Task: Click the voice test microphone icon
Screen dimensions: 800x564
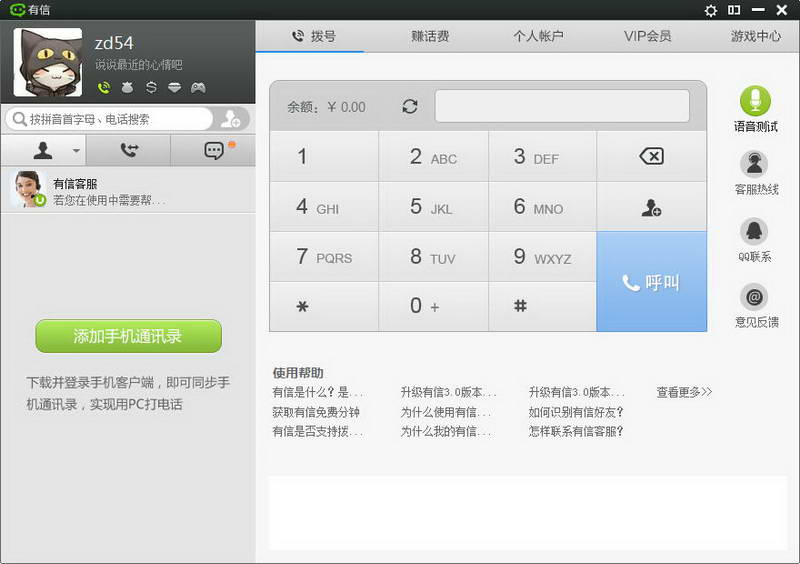Action: coord(755,101)
